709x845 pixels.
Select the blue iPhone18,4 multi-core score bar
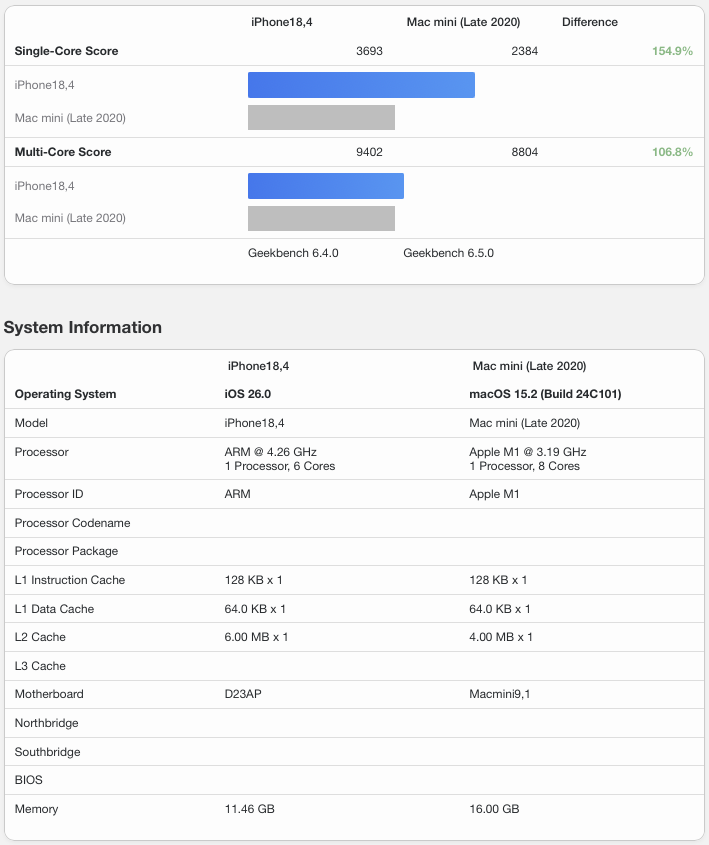point(326,186)
